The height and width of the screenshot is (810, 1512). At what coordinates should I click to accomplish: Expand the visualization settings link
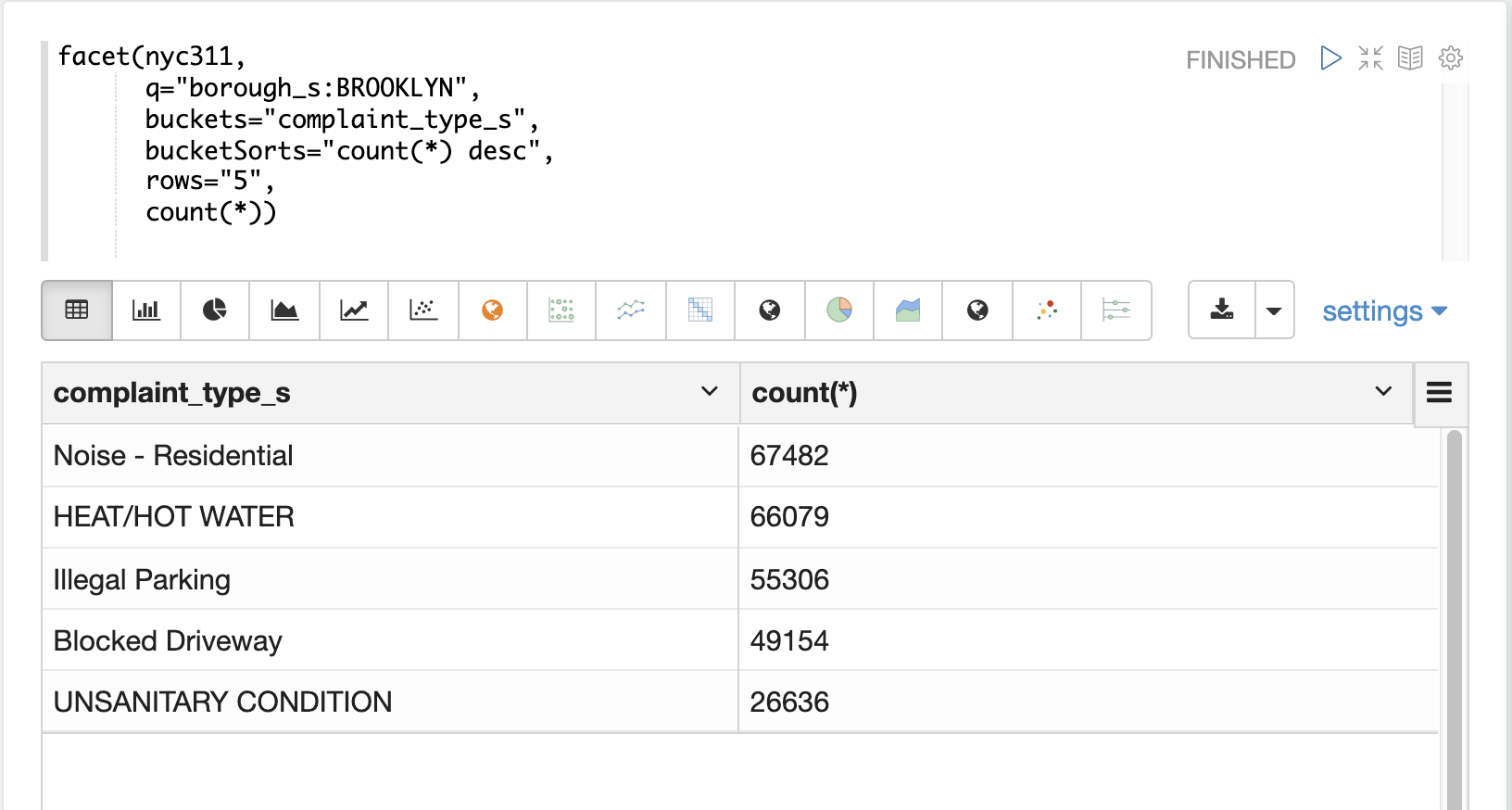[x=1384, y=311]
